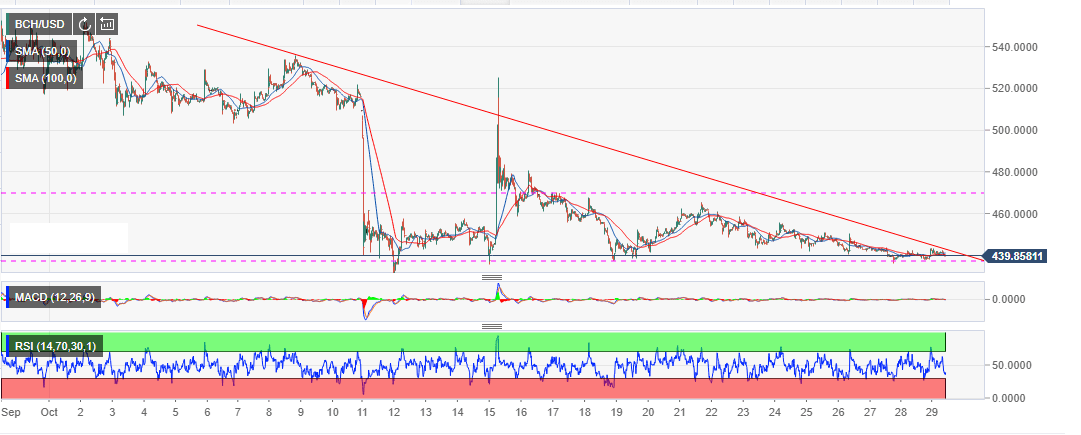Screen dimensions: 1081x435
Task: Open the MACD (12,26,9) indicator settings
Action: point(55,297)
